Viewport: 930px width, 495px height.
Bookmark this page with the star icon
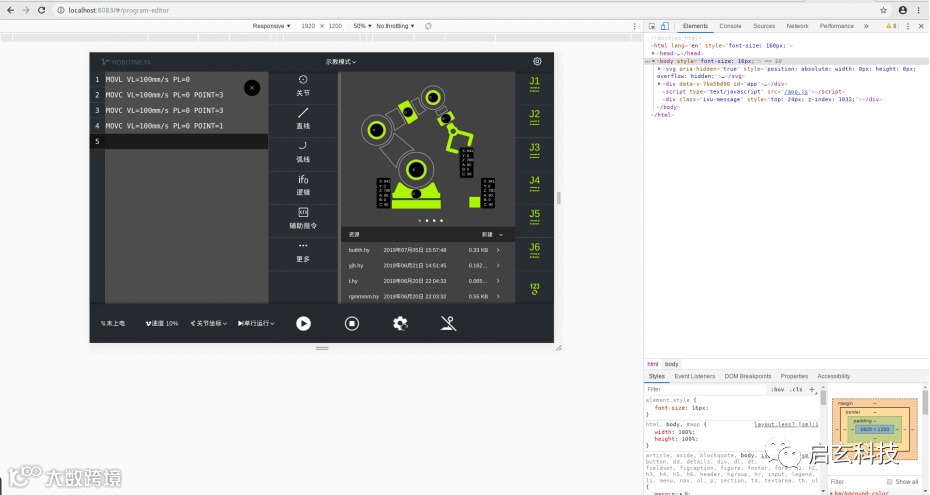[x=883, y=10]
